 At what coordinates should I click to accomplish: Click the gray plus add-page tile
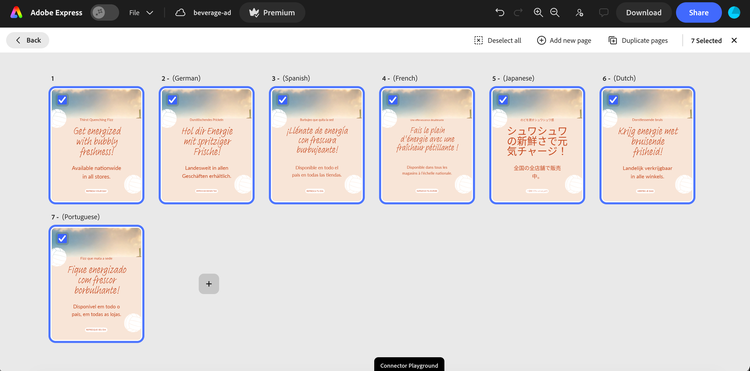coord(209,284)
